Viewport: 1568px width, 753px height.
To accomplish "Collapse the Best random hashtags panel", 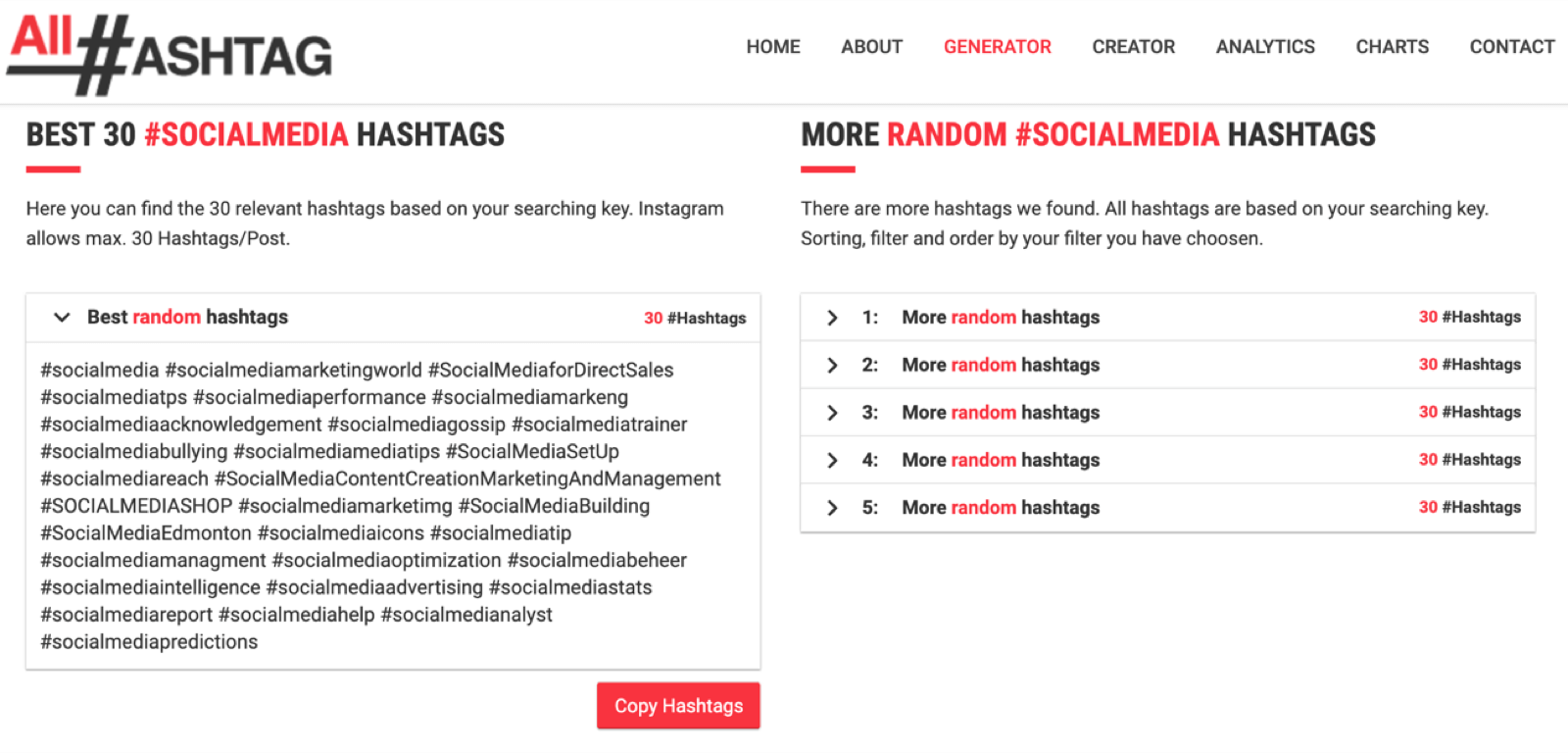I will click(62, 317).
